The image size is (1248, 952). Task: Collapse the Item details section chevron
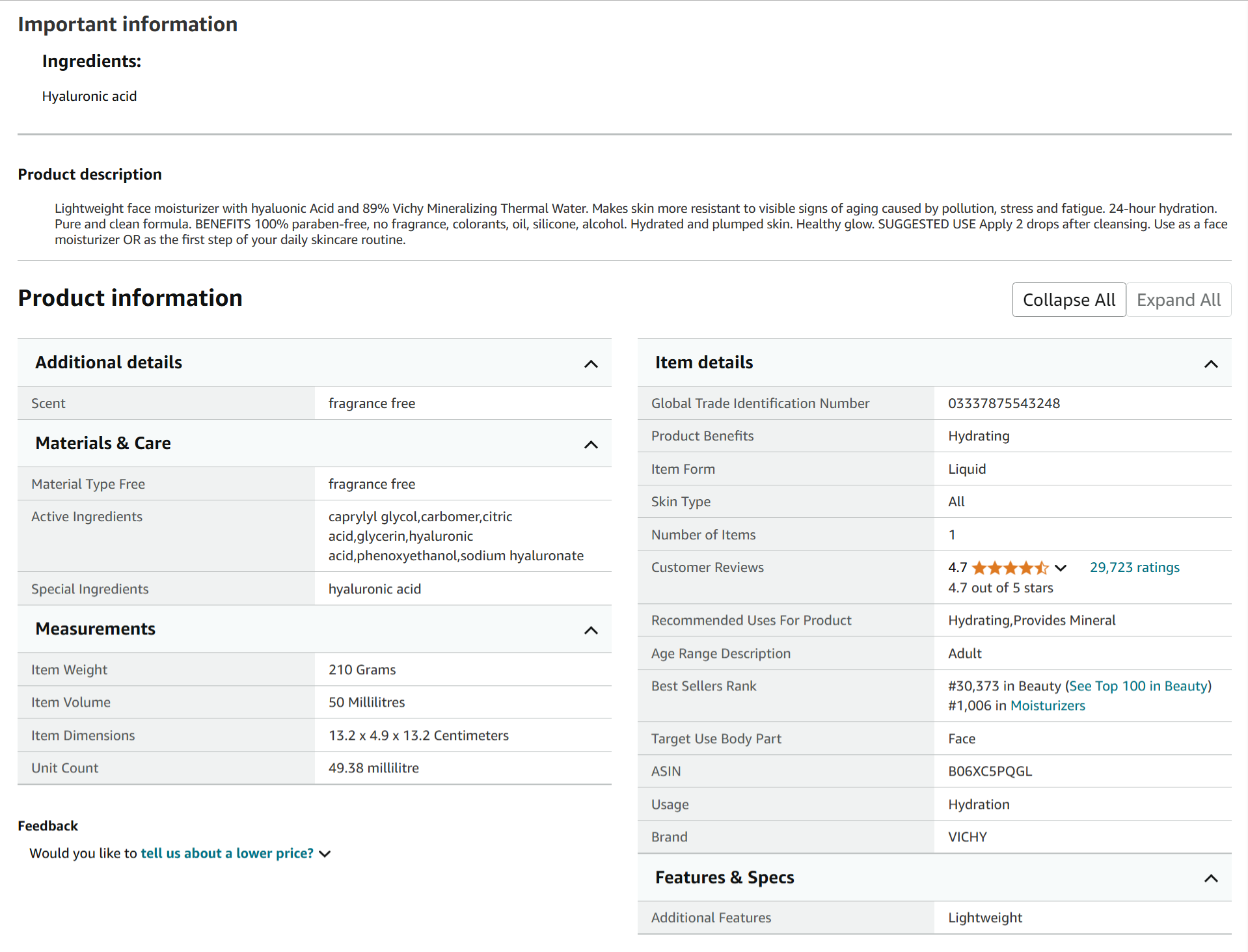1210,364
